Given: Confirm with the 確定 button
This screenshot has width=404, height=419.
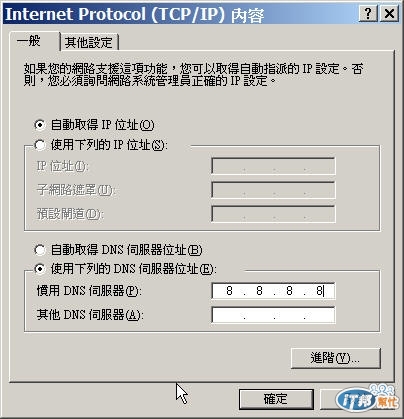Looking at the screenshot, I should [x=276, y=399].
